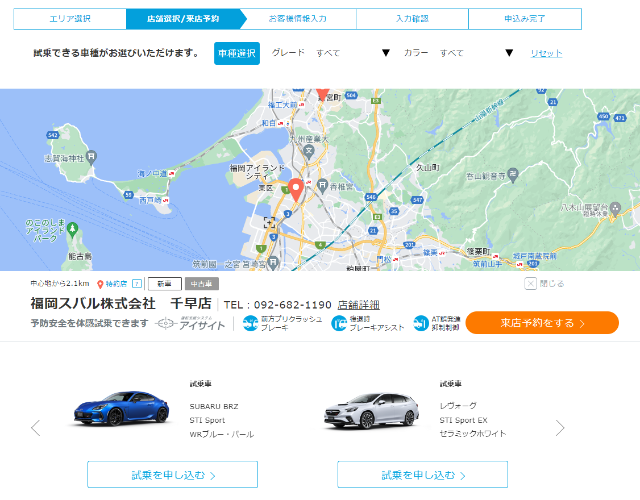Click the 八木山展望台 viewpoint marker
This screenshot has height=500, width=640.
(x=615, y=209)
